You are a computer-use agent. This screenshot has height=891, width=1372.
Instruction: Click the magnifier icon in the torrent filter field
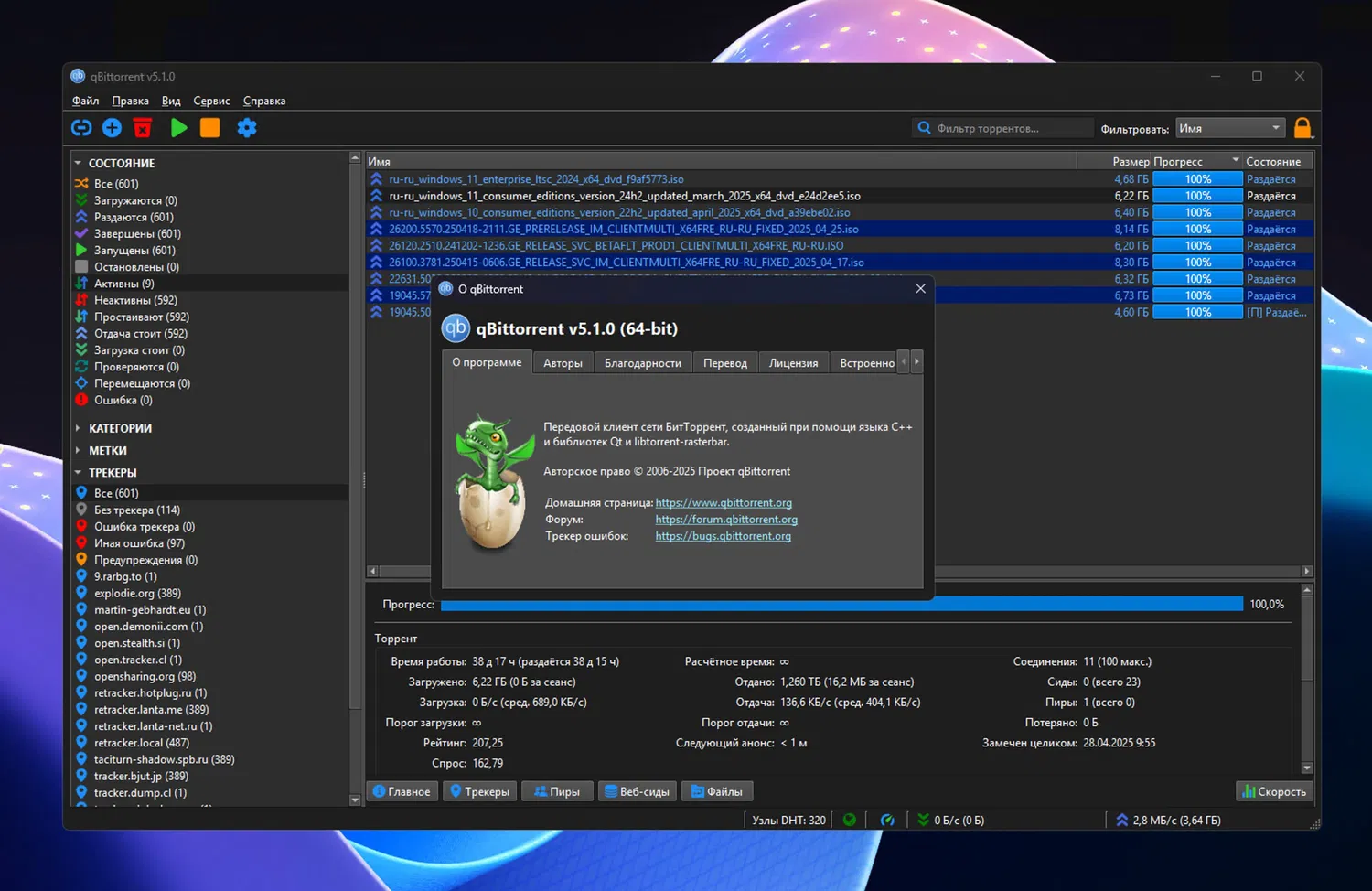925,128
